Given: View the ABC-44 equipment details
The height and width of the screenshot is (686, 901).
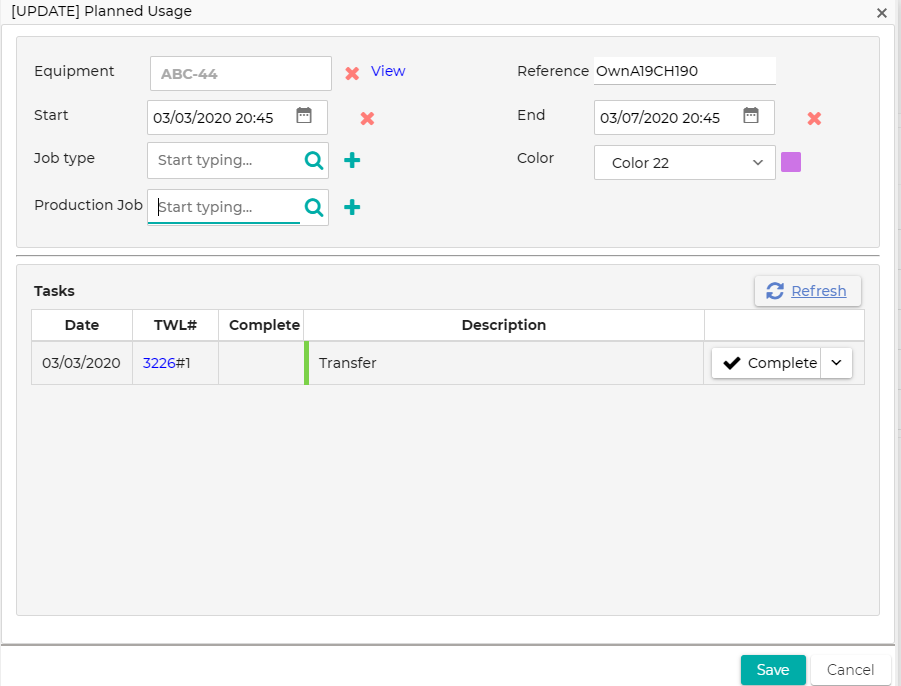Looking at the screenshot, I should pos(388,71).
